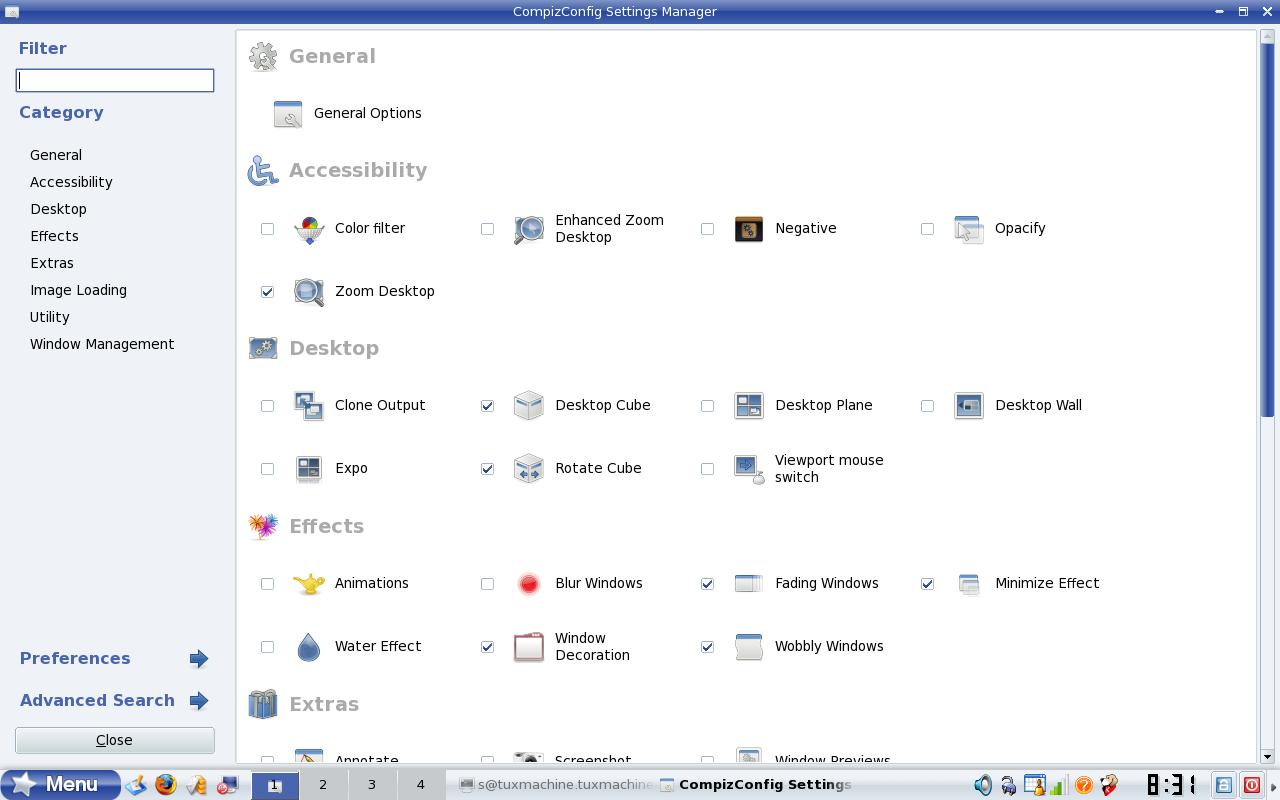Open the Wobbly Windows plugin icon
This screenshot has width=1280, height=800.
749,647
